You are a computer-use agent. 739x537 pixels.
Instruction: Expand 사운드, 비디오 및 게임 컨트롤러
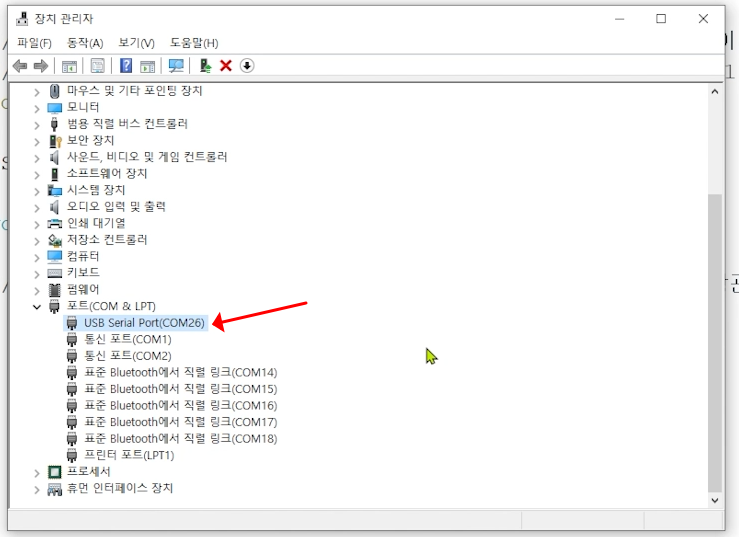coord(37,158)
